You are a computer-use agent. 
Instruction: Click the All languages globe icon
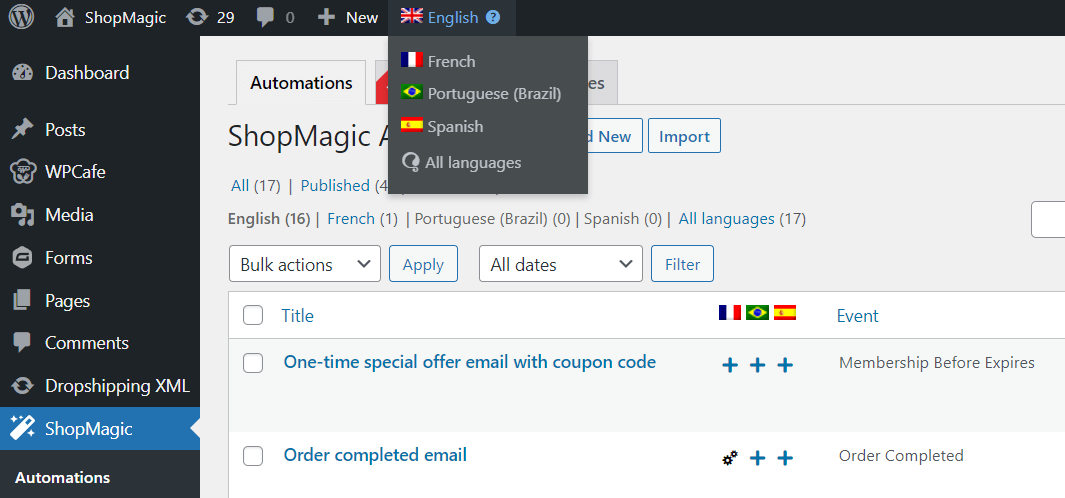tap(411, 163)
